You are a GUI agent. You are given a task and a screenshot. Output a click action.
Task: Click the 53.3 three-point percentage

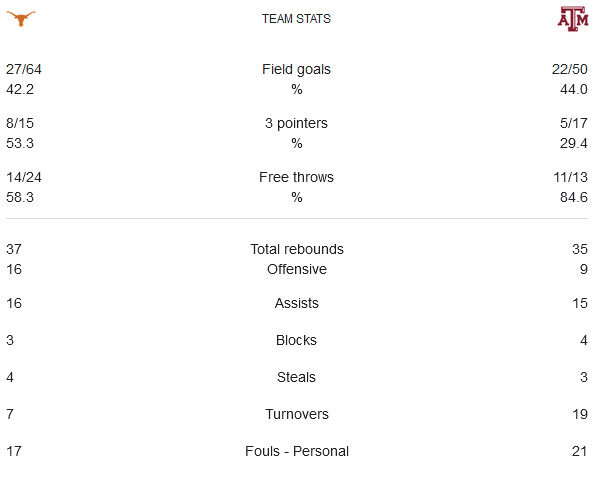20,143
